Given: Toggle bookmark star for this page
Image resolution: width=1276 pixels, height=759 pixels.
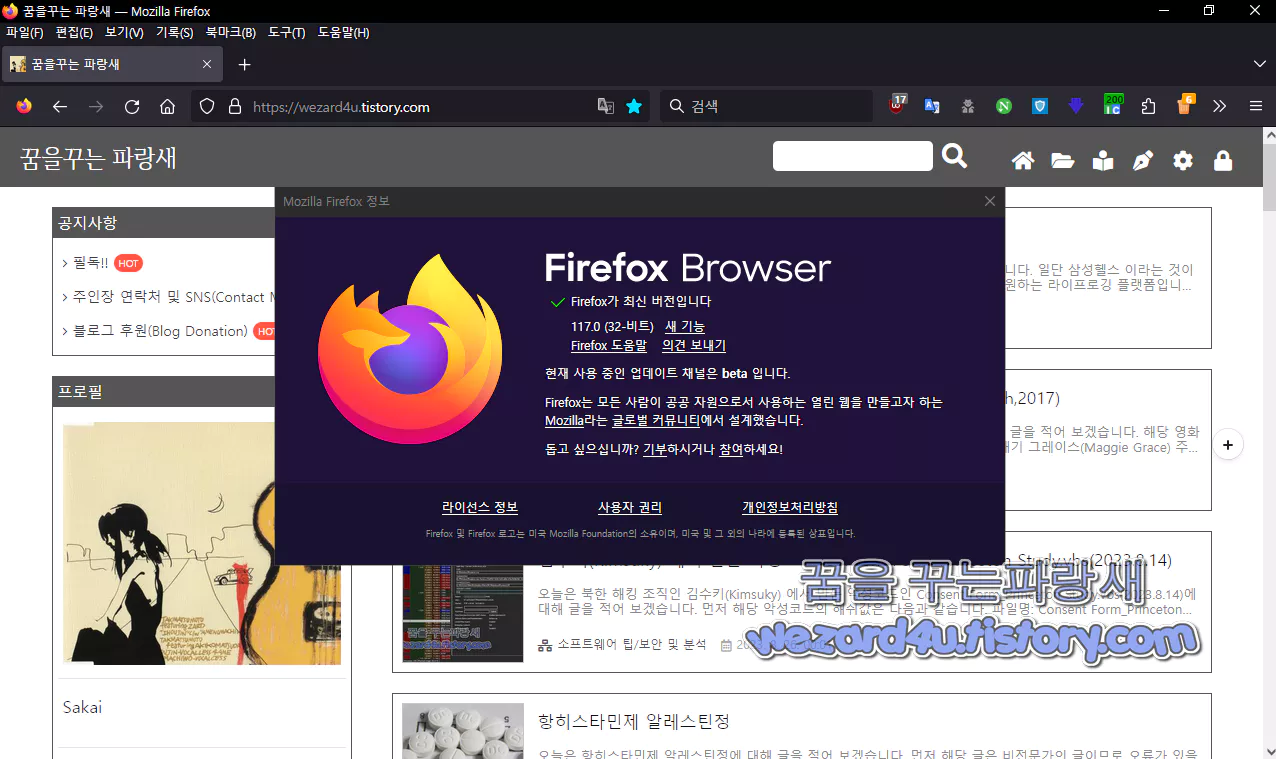Looking at the screenshot, I should 634,106.
